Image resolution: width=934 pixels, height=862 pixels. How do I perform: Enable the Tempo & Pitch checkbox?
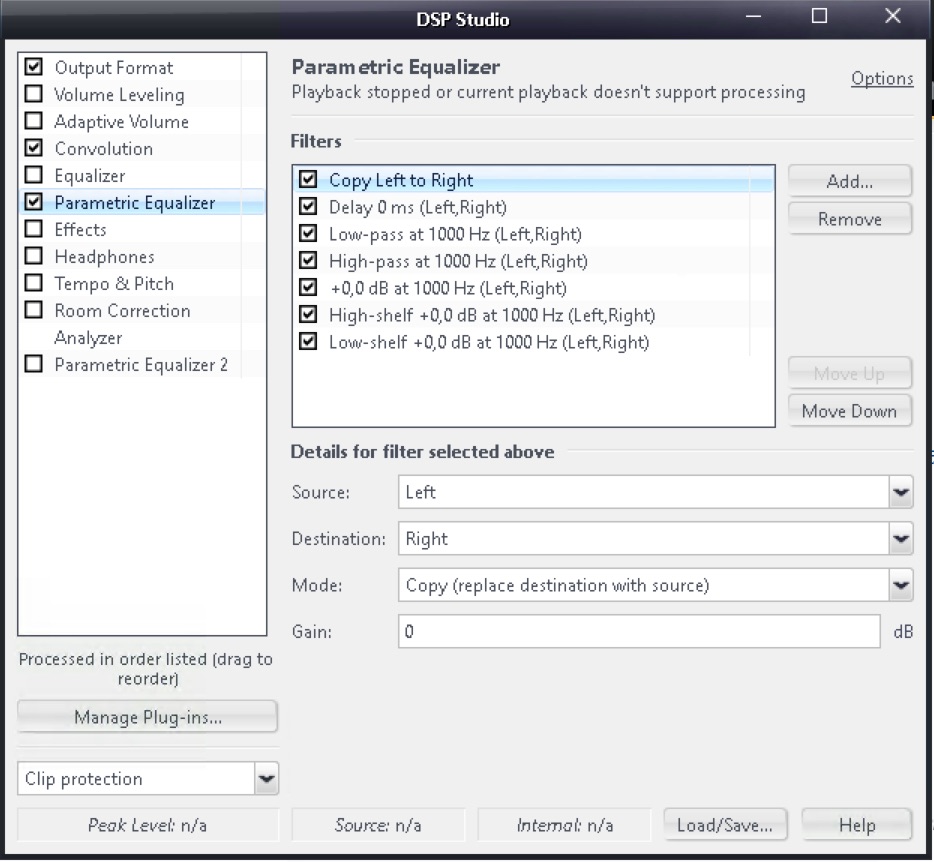click(34, 282)
